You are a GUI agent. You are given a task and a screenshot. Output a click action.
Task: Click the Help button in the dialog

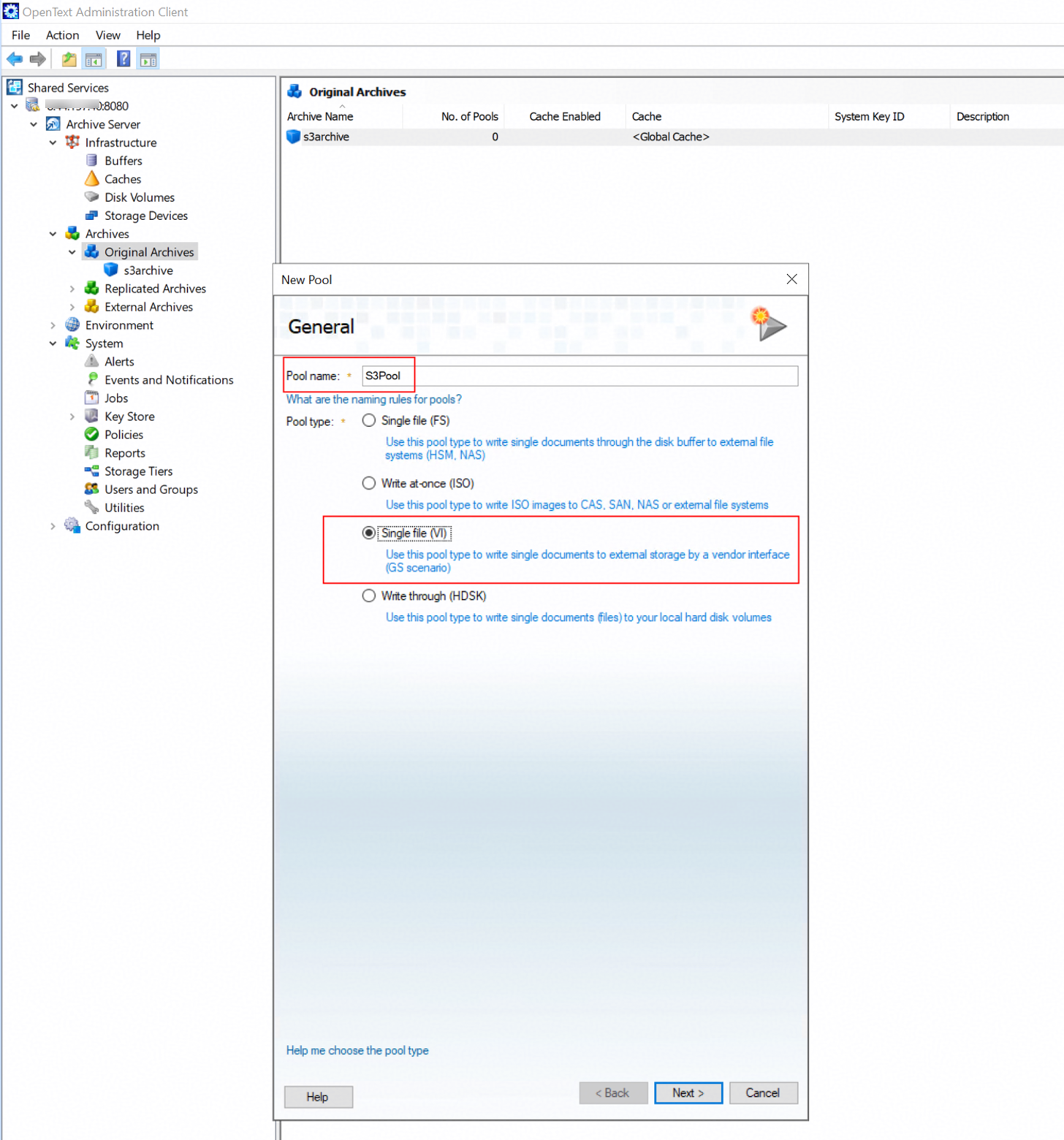[x=318, y=1097]
